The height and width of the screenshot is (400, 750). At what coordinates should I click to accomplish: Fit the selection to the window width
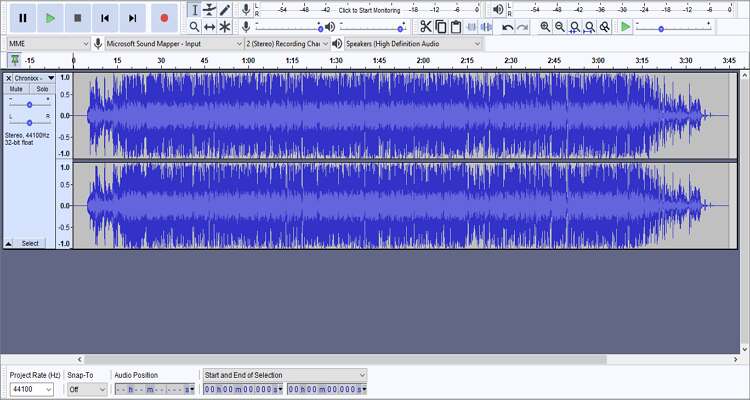pos(575,27)
